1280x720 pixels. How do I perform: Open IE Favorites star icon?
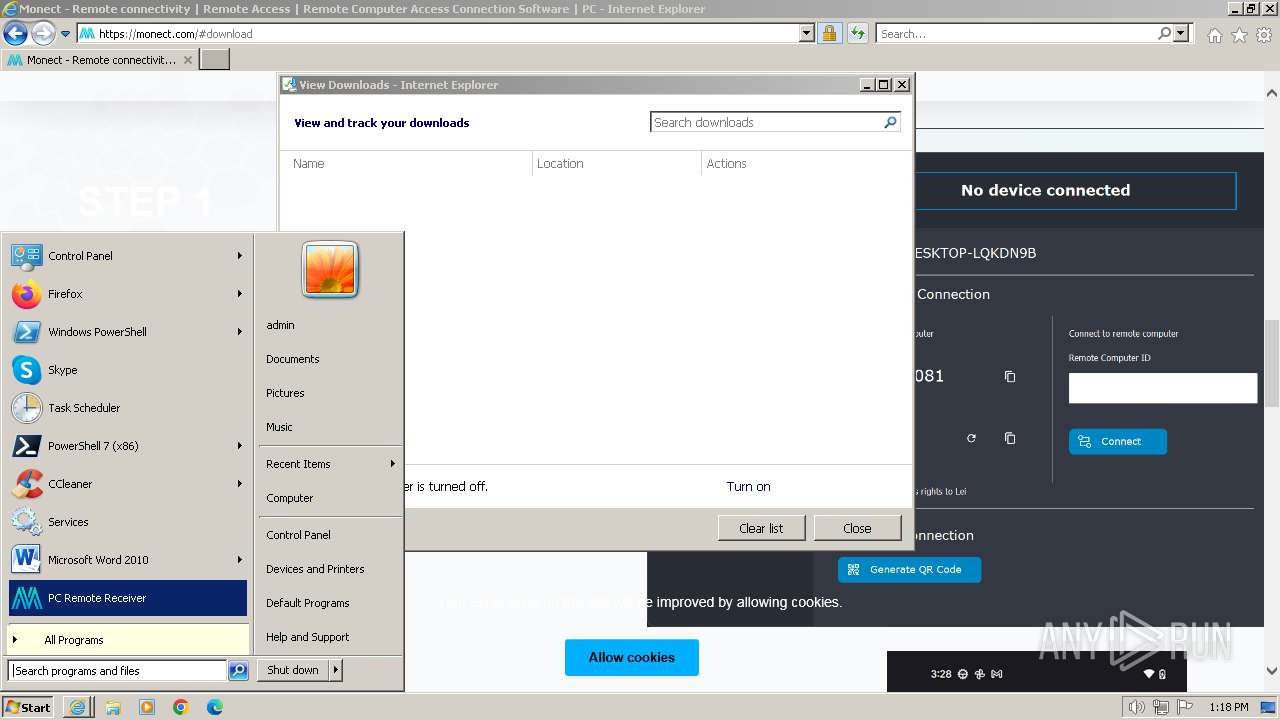click(x=1239, y=35)
